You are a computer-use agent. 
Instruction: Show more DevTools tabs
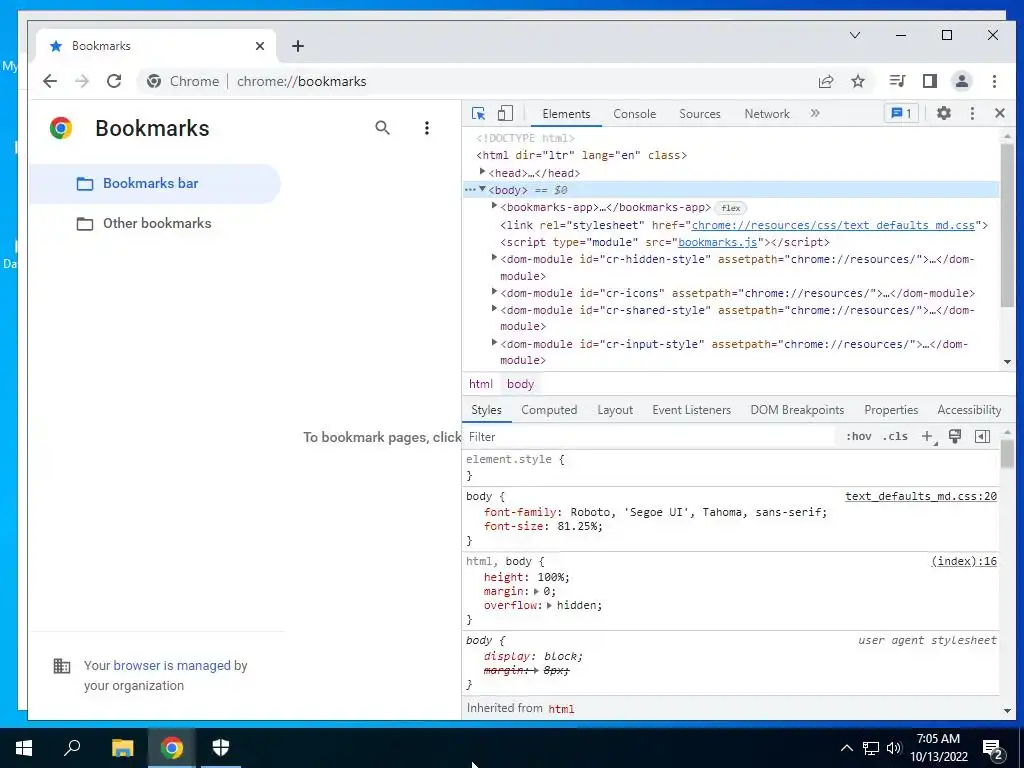(x=815, y=114)
